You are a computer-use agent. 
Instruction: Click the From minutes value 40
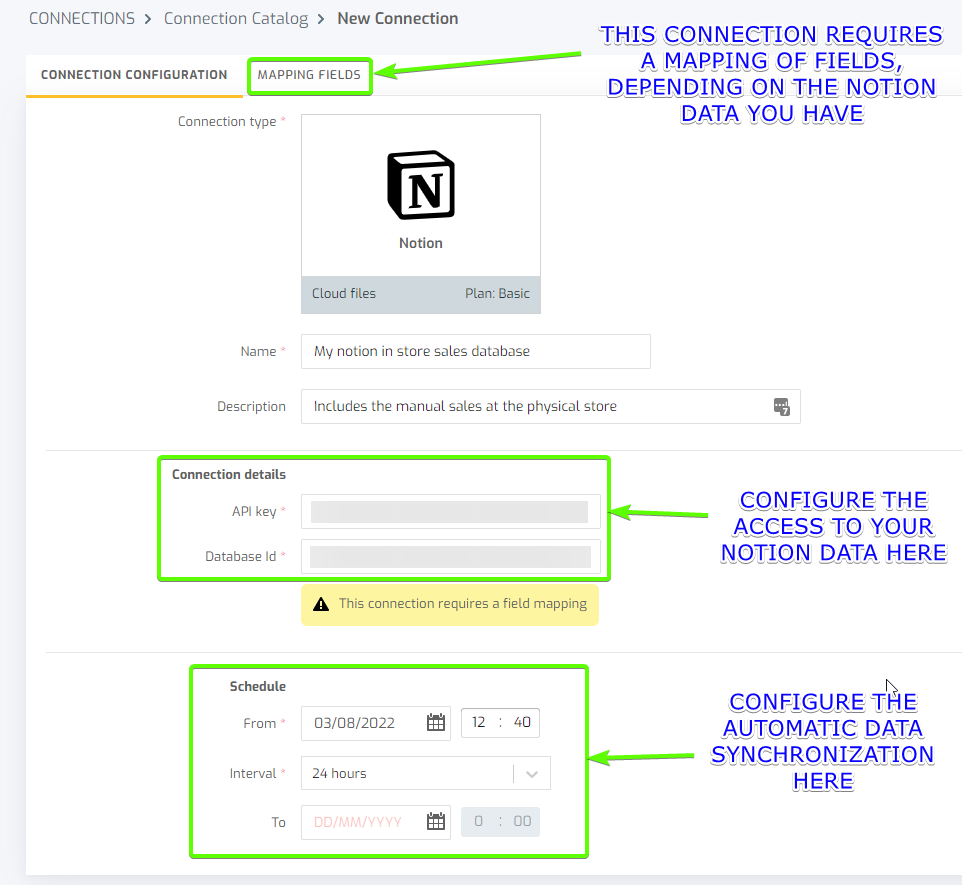522,722
